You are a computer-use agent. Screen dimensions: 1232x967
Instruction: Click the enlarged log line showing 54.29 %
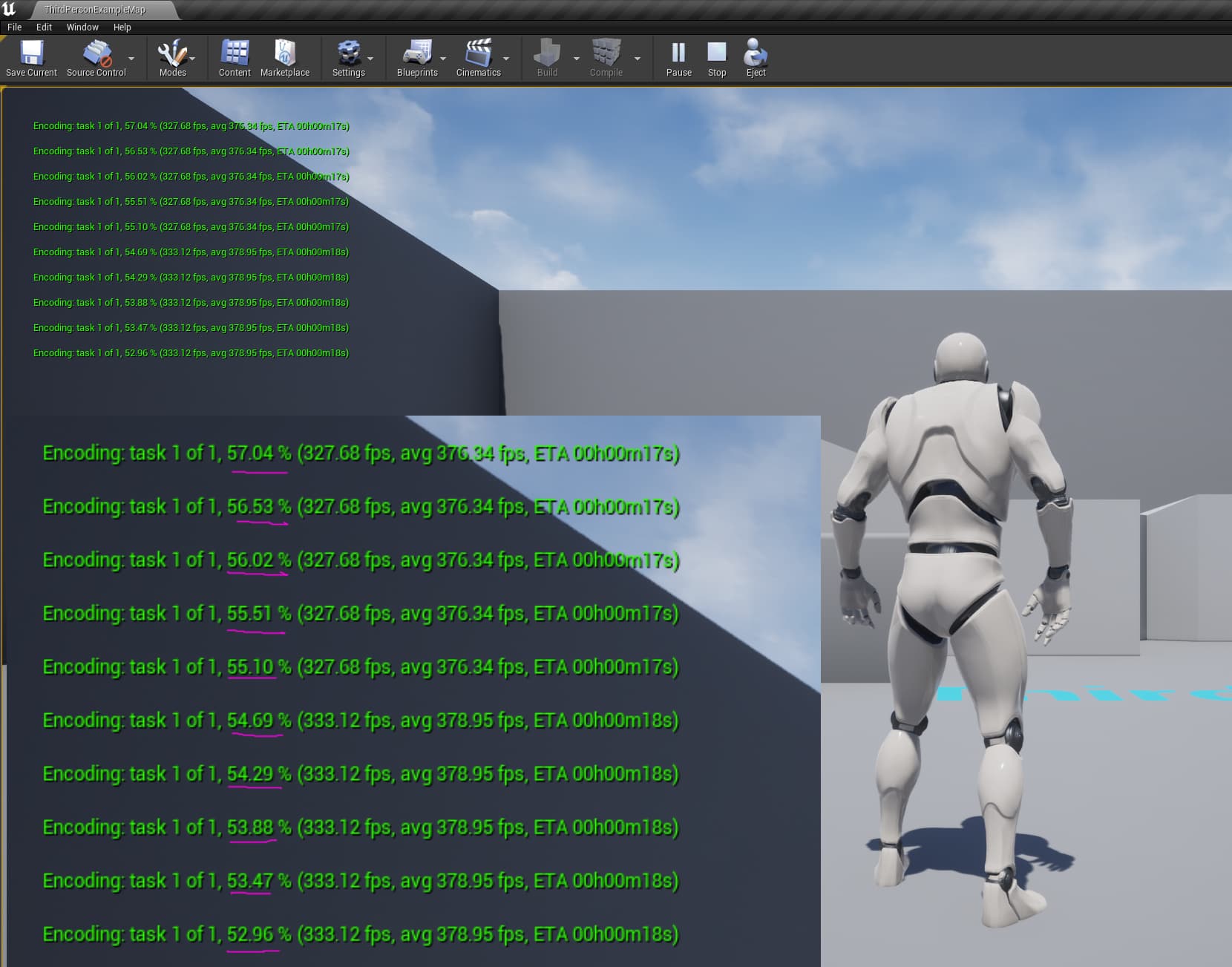tap(361, 774)
